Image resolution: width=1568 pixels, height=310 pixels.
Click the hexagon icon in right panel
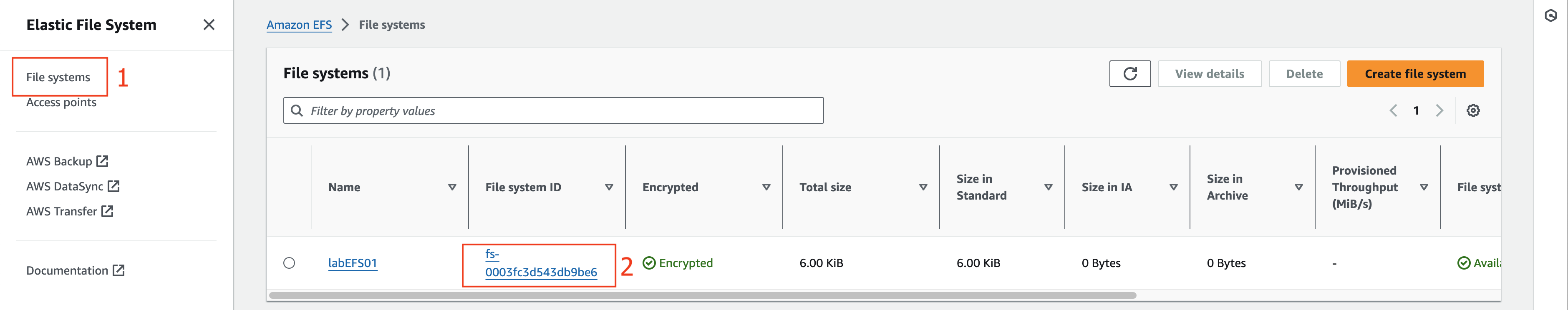(1550, 16)
